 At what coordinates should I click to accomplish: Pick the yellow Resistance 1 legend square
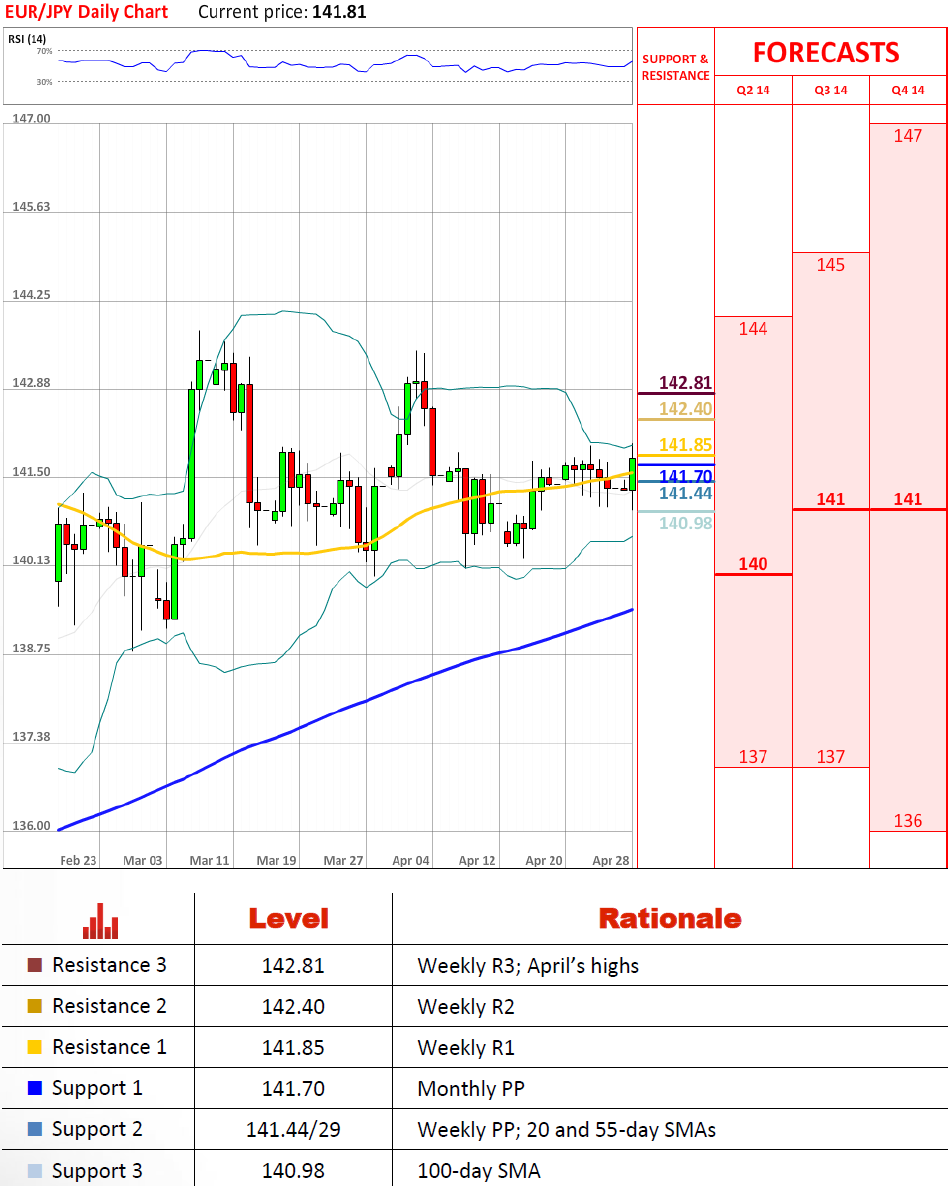coord(35,1048)
